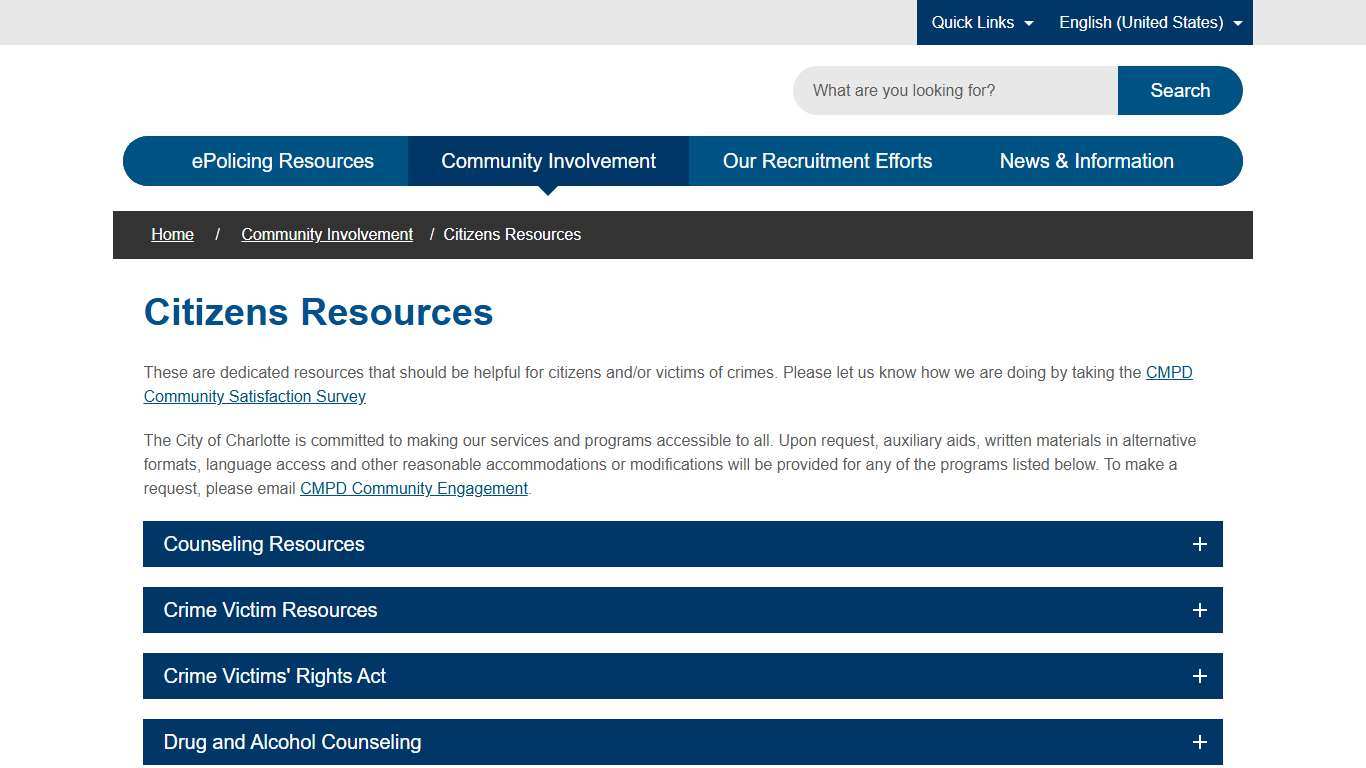Viewport: 1366px width, 768px height.
Task: Click the Quick Links dropdown arrow
Action: point(1030,22)
